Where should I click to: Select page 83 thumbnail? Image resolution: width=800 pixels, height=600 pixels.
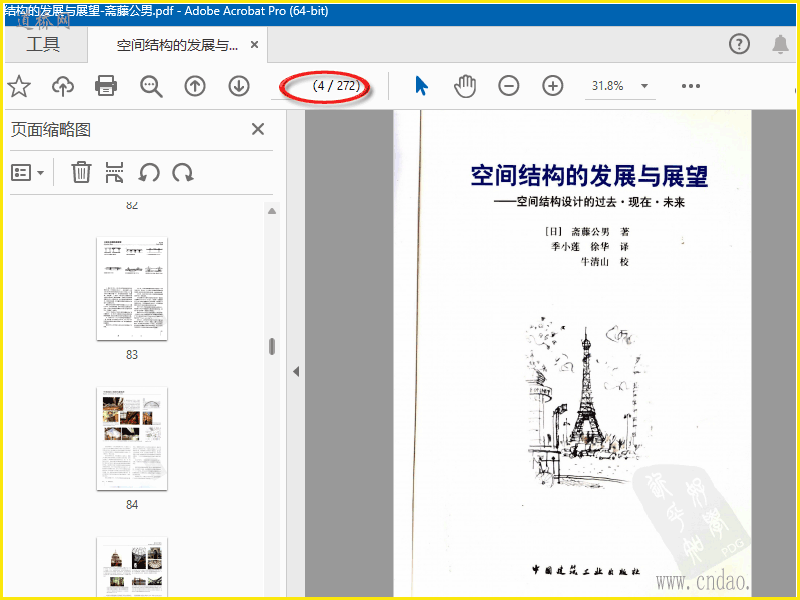[x=132, y=289]
